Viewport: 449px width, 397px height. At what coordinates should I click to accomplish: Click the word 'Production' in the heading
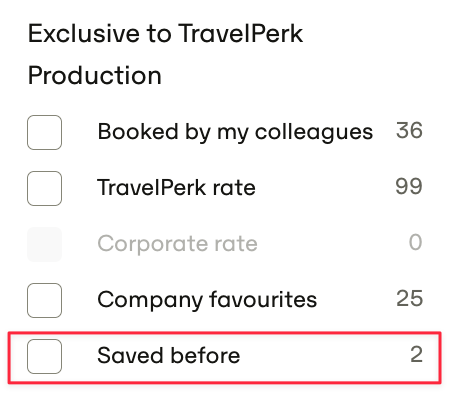[95, 76]
